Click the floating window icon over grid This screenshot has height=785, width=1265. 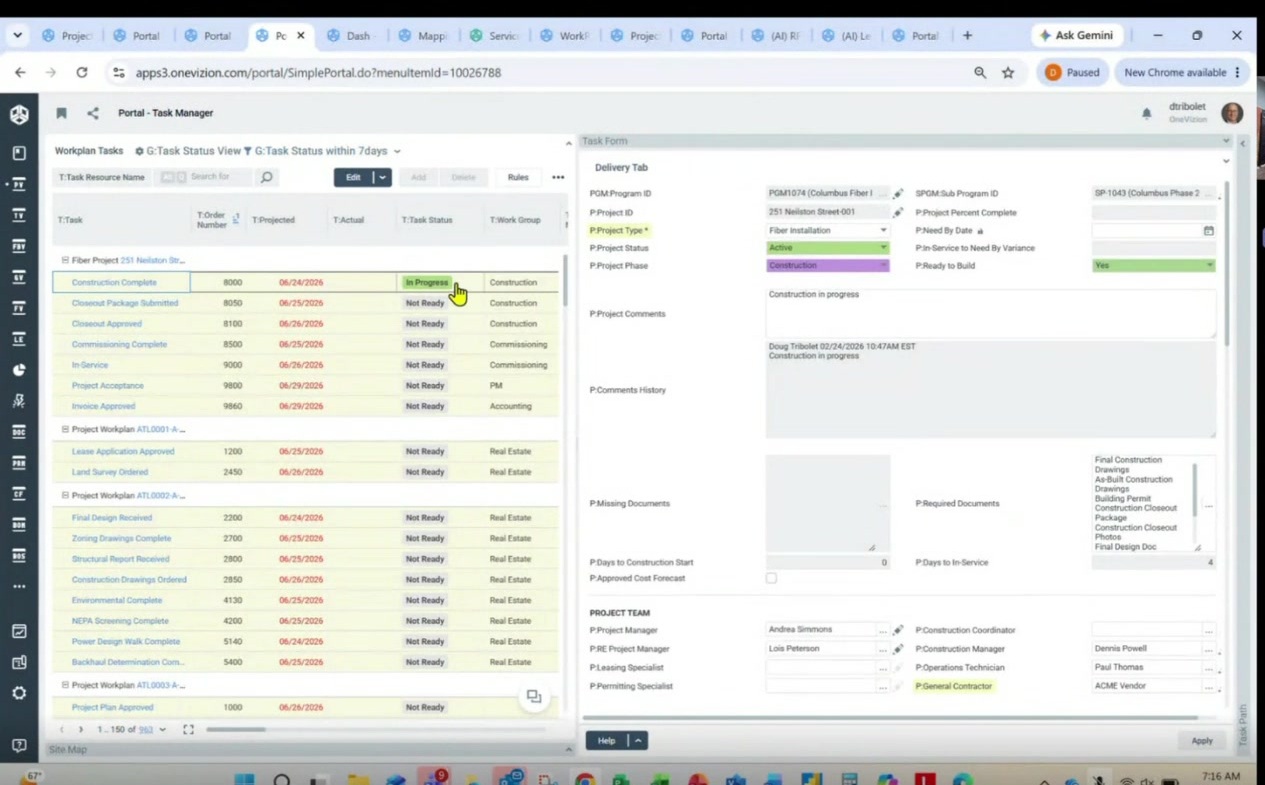coord(534,697)
